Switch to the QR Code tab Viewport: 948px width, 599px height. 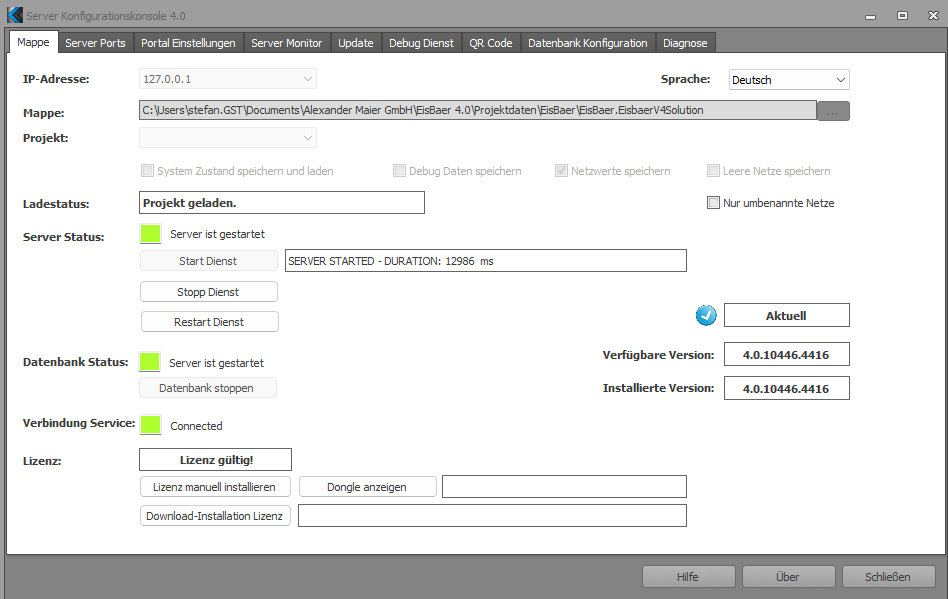[491, 43]
